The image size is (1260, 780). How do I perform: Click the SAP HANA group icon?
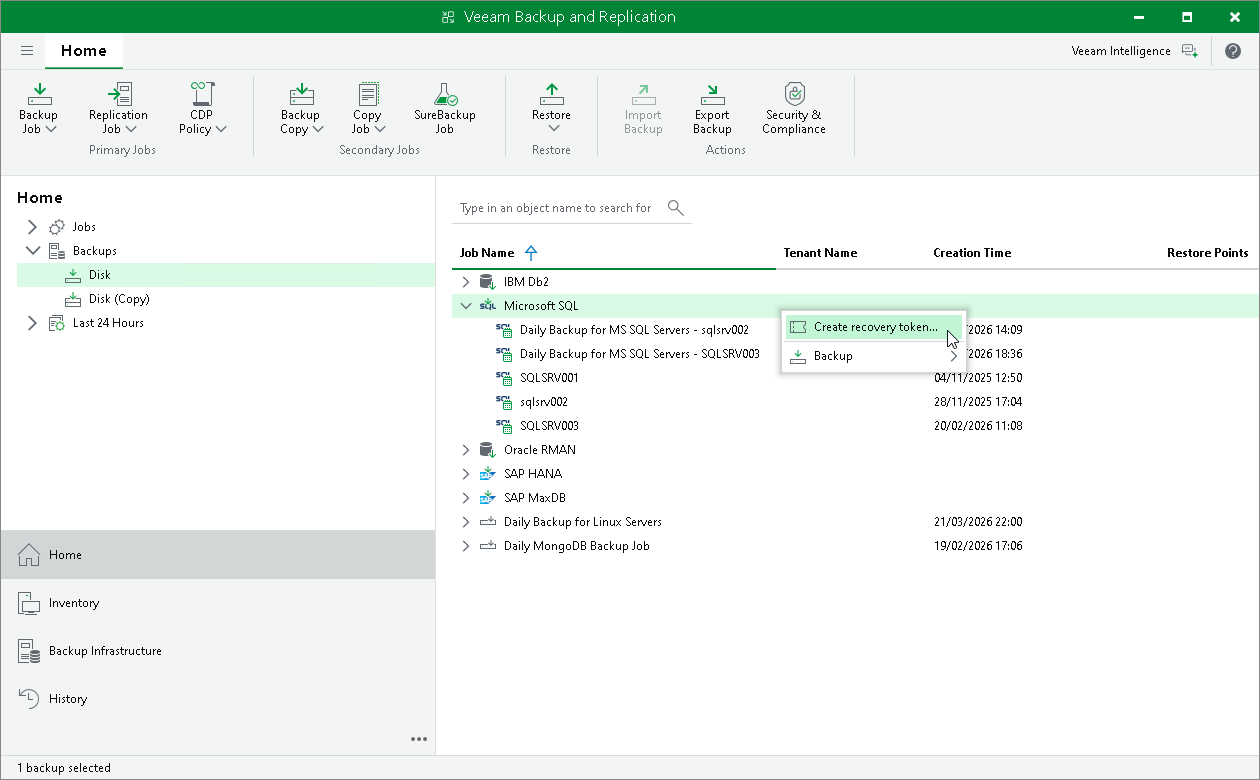488,474
